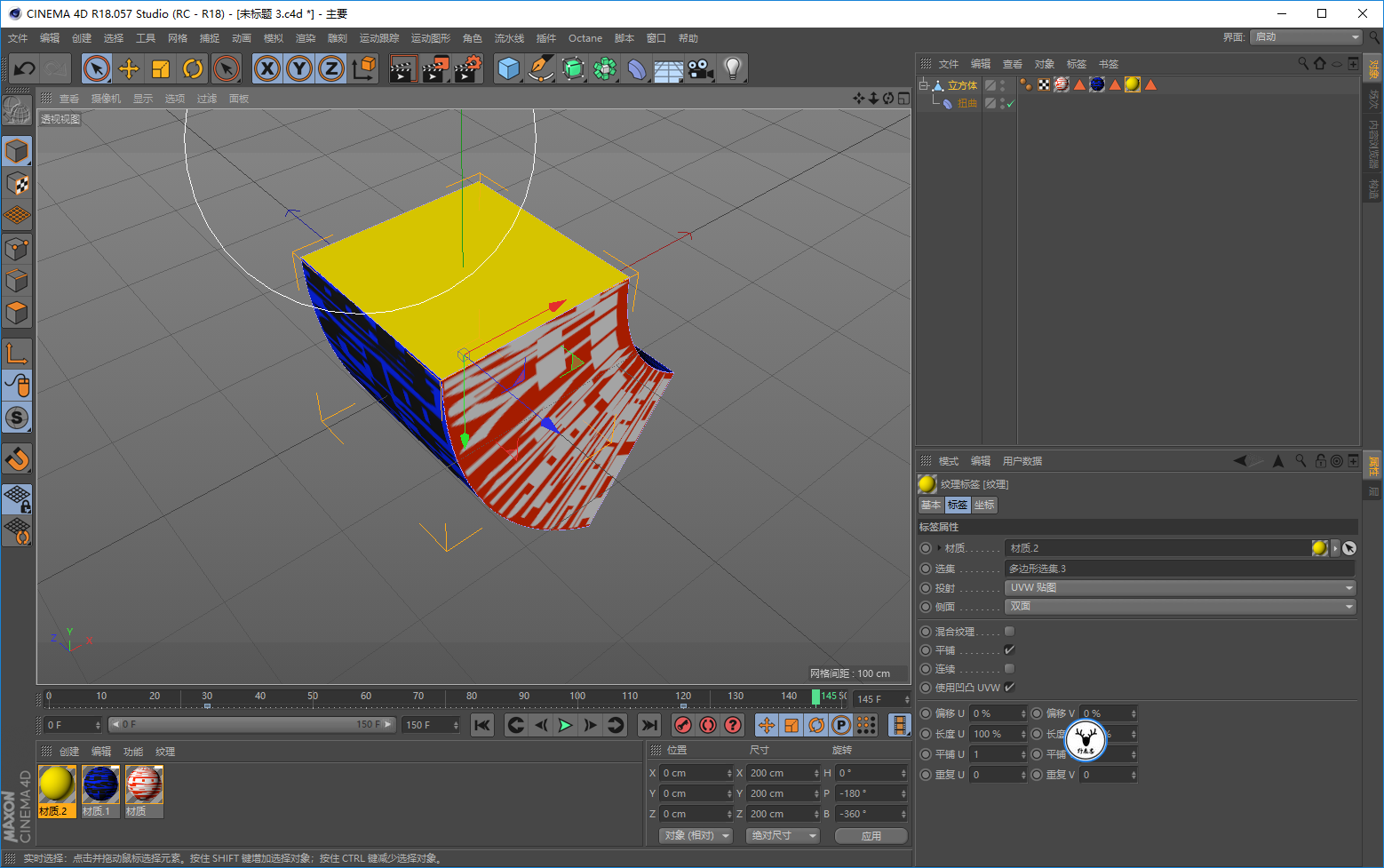Click the 偏移 U input field
The height and width of the screenshot is (868, 1384).
coord(998,713)
